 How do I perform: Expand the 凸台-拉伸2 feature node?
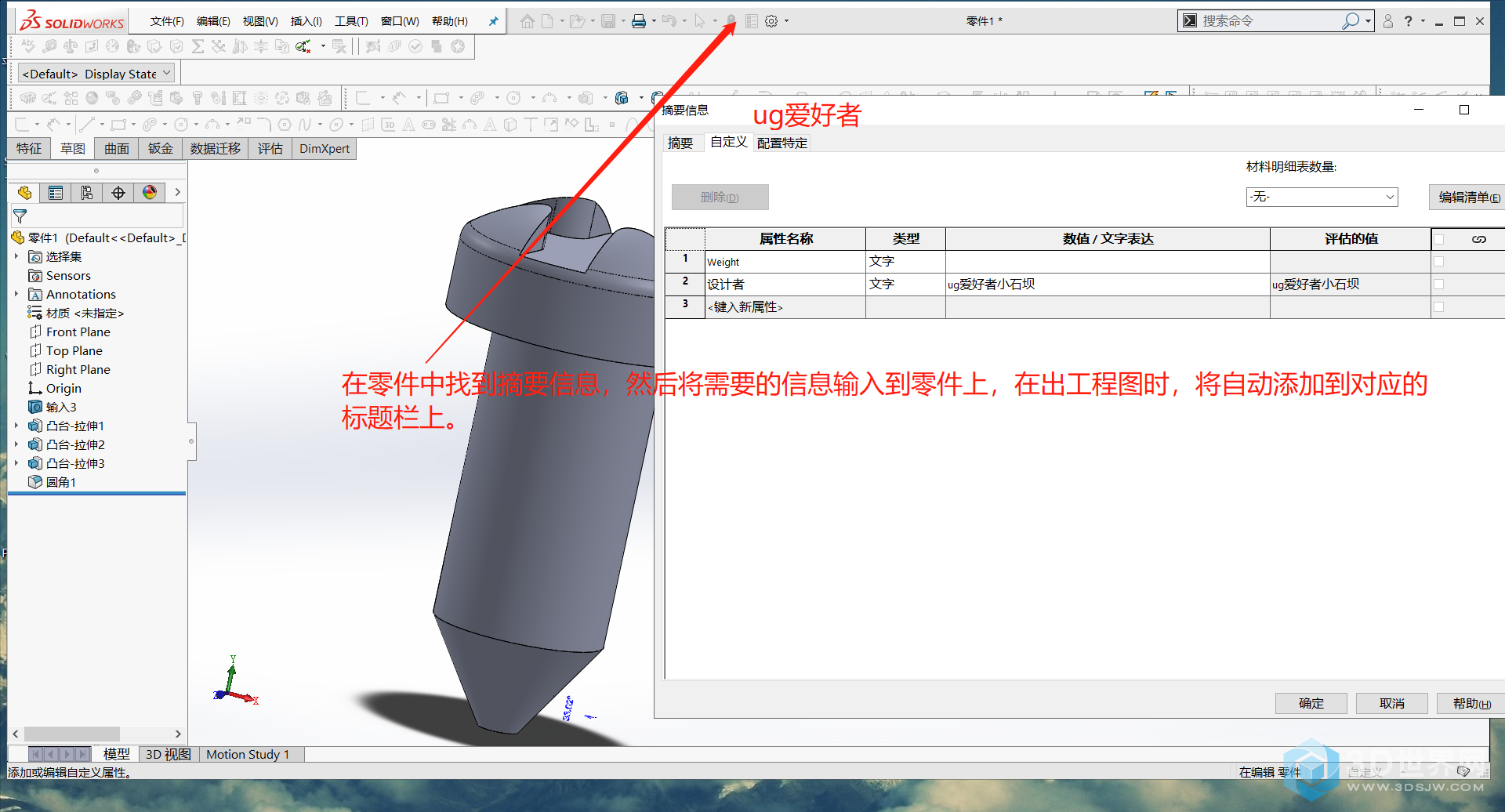[16, 444]
